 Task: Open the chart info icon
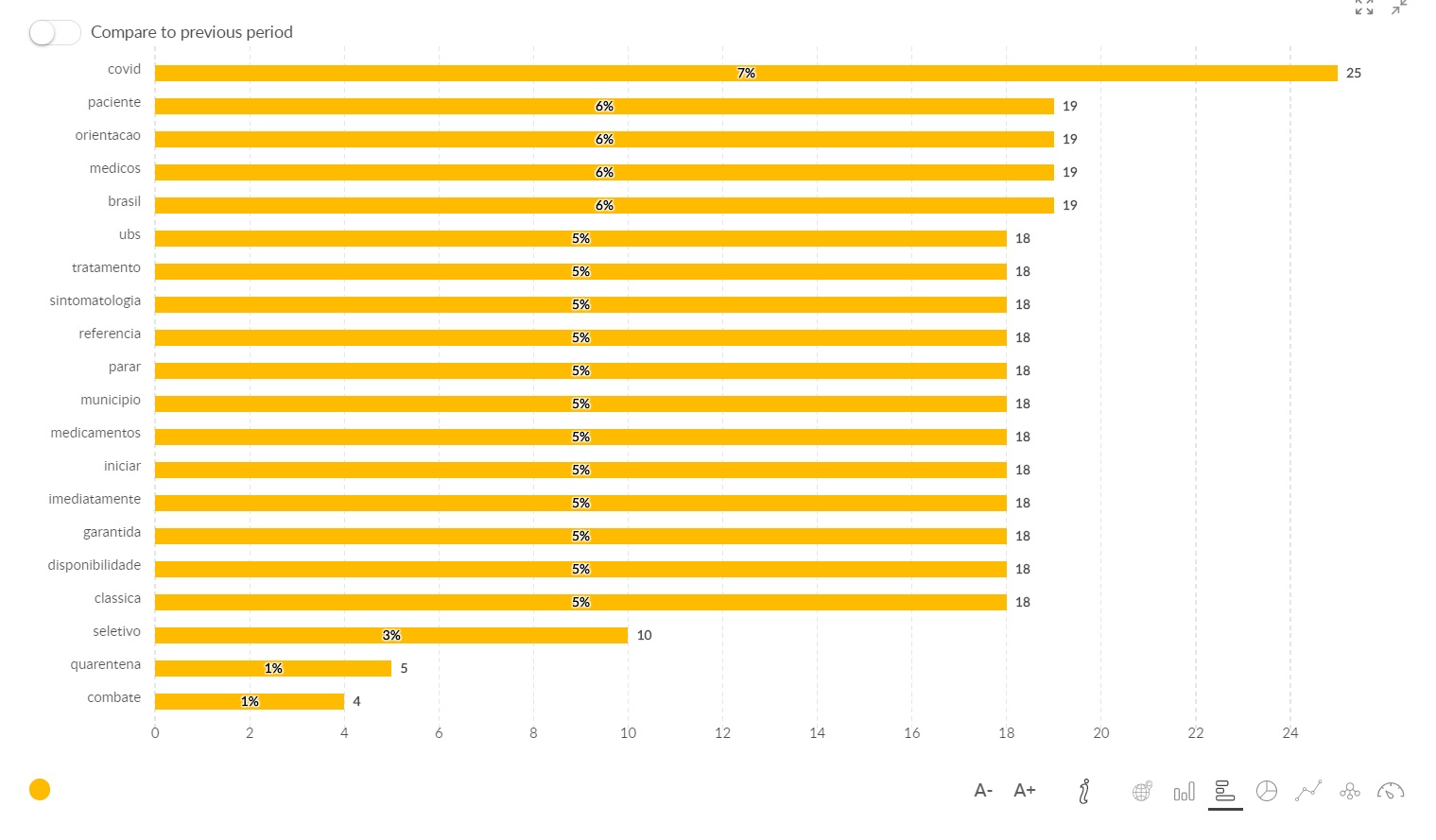(1084, 791)
